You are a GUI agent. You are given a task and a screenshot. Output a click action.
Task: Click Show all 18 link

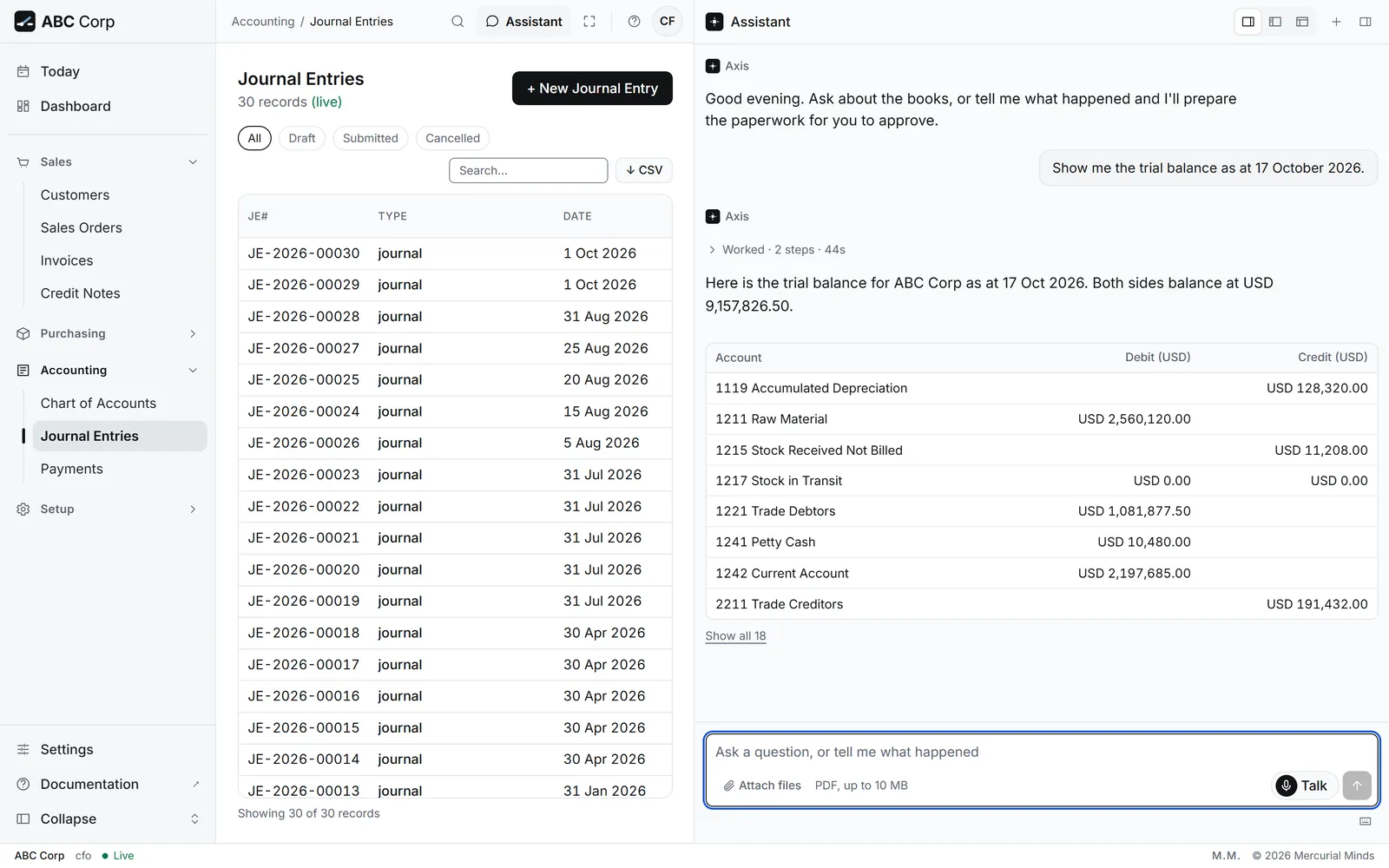[x=735, y=636]
